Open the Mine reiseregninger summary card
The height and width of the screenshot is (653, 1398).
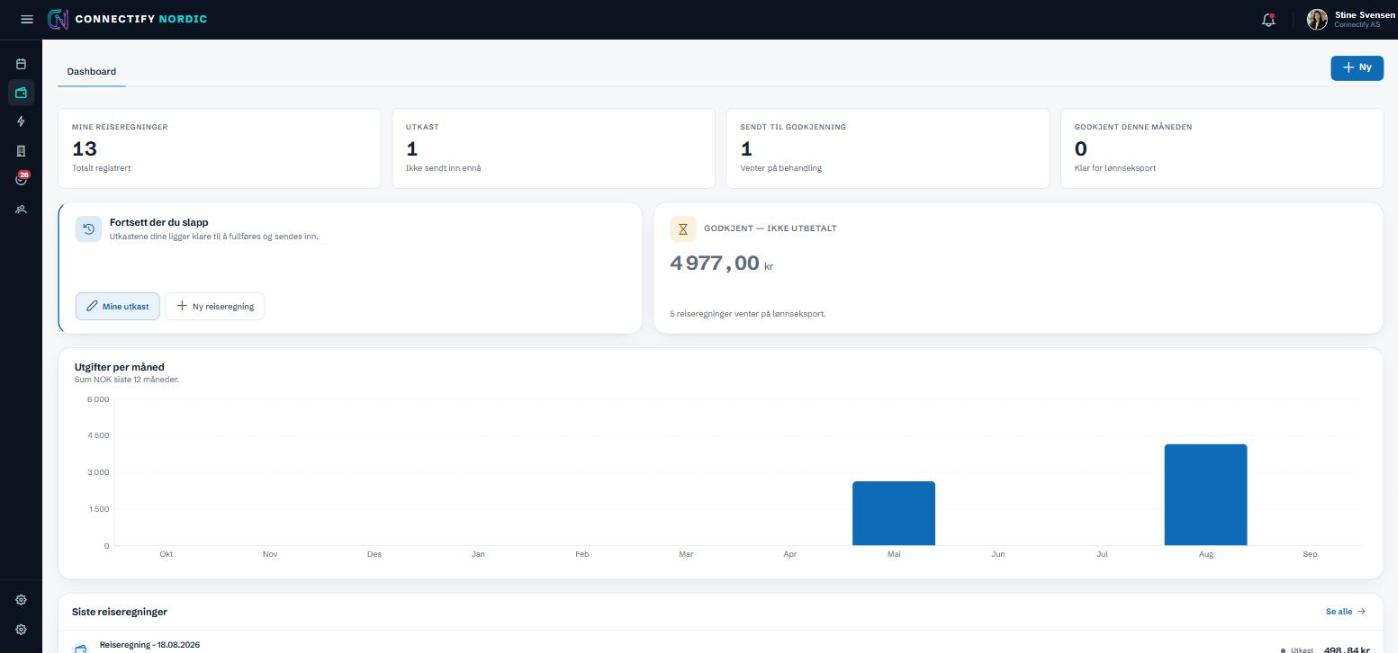pyautogui.click(x=220, y=148)
